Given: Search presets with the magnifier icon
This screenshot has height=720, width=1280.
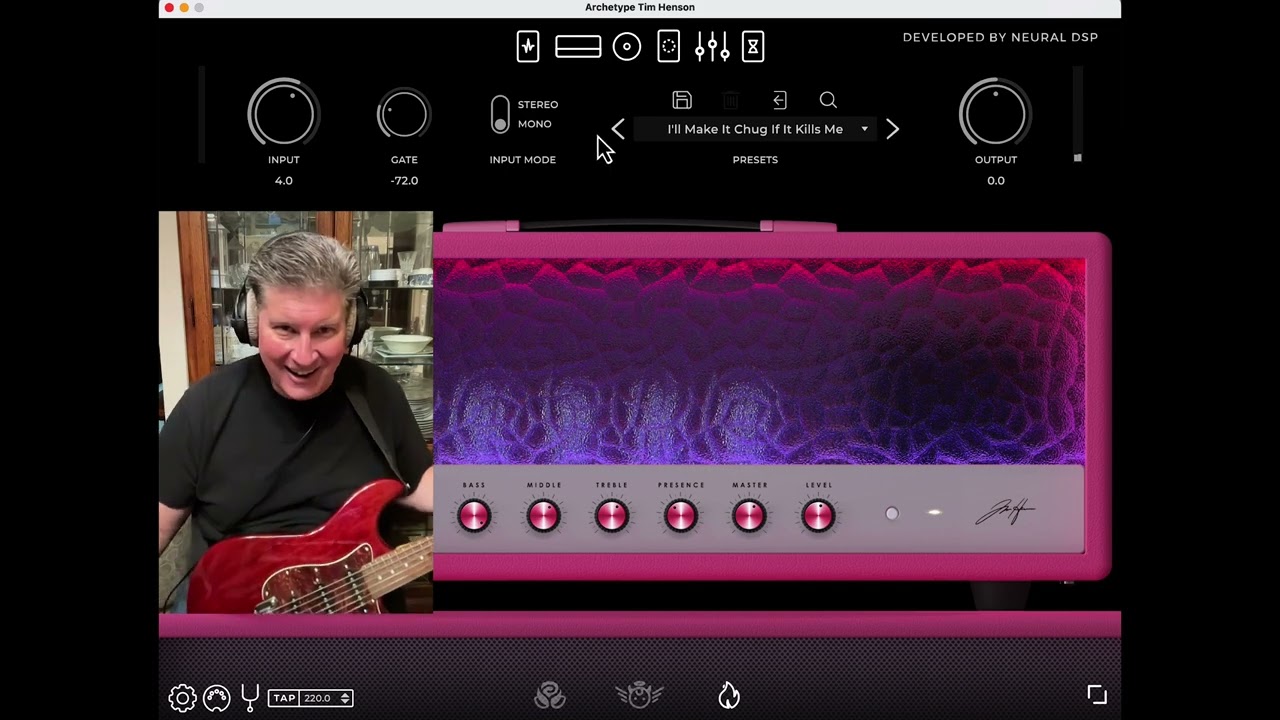Looking at the screenshot, I should coord(828,100).
